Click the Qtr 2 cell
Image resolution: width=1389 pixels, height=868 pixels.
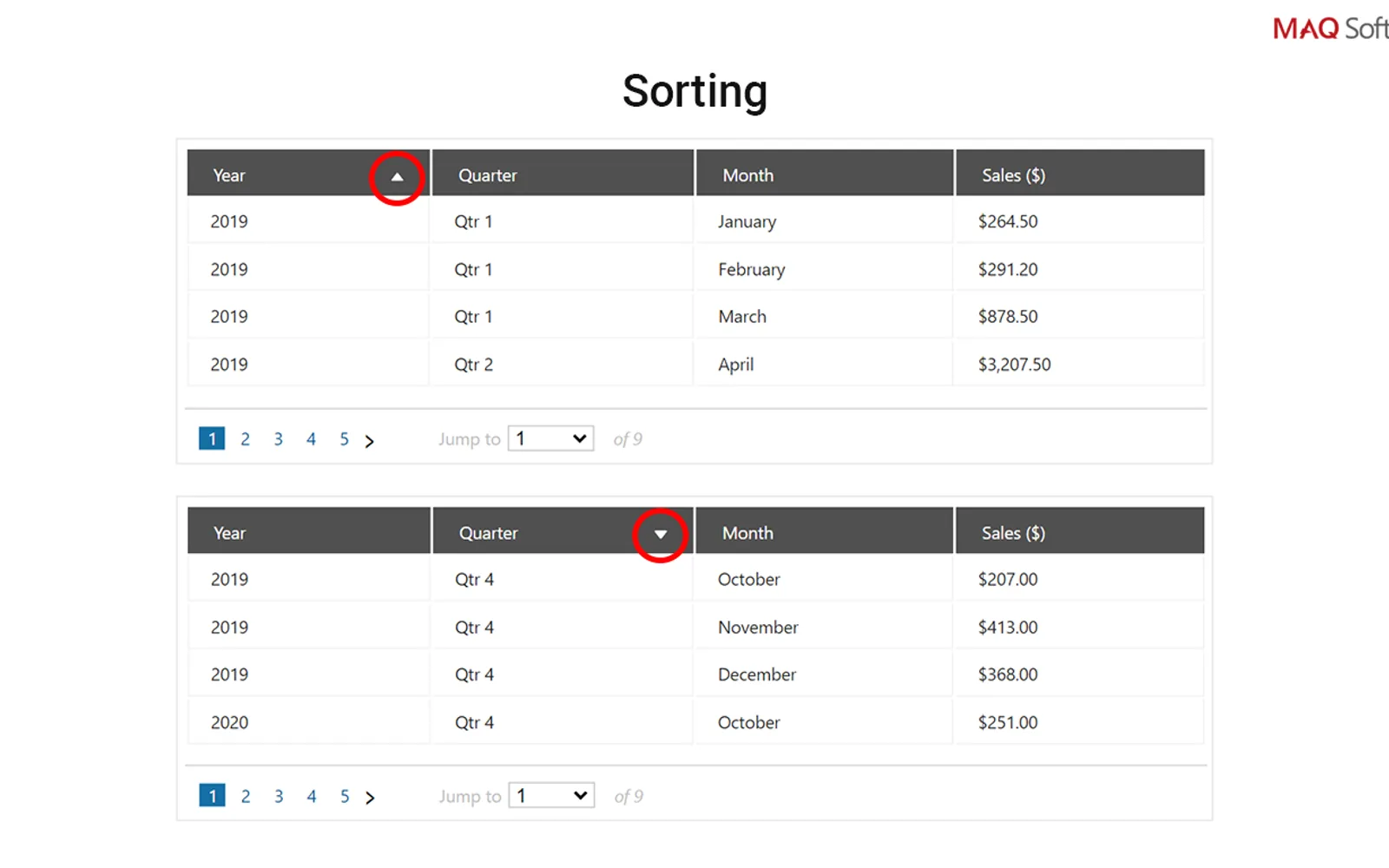561,365
